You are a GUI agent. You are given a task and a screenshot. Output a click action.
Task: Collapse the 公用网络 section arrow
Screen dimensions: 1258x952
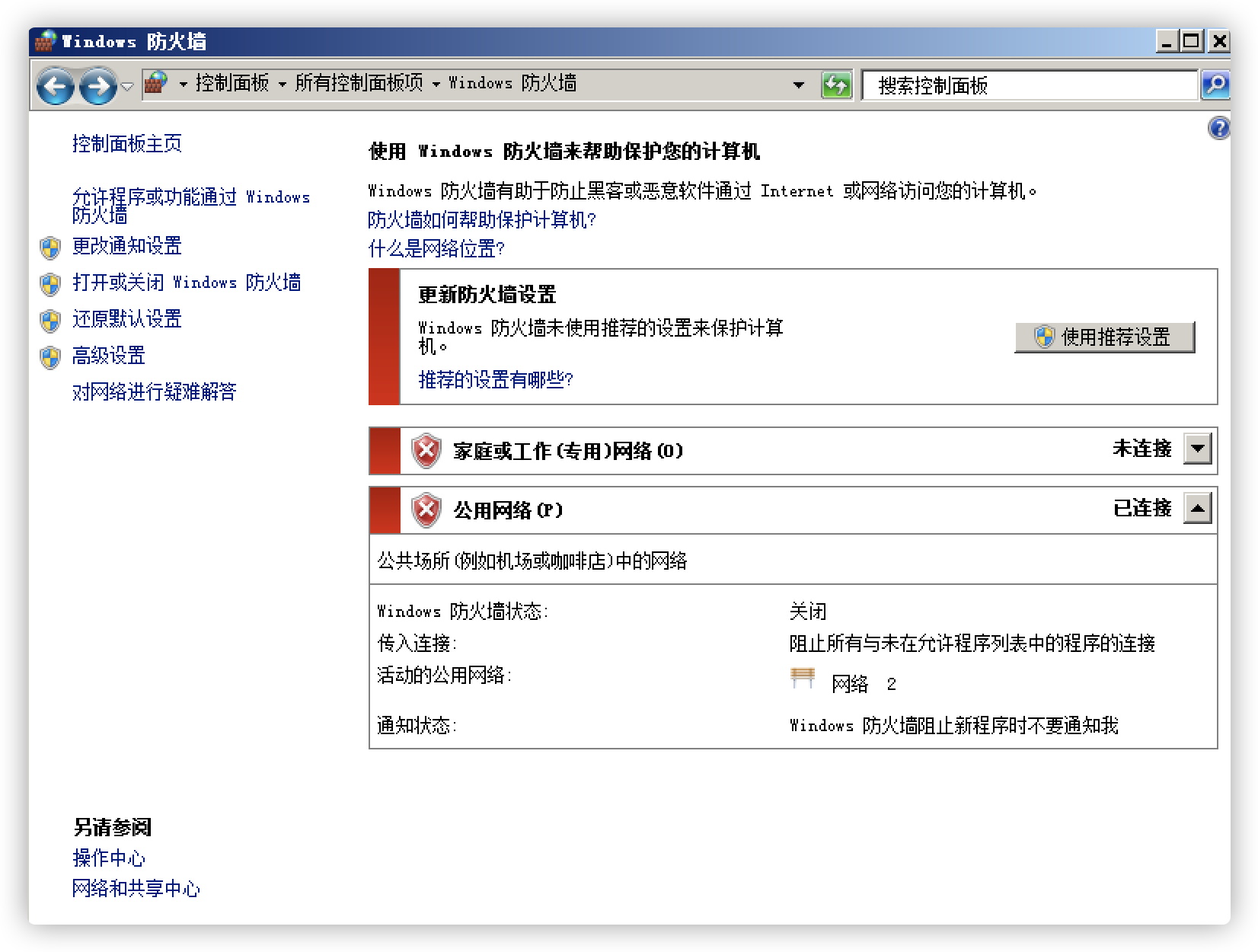pyautogui.click(x=1198, y=508)
